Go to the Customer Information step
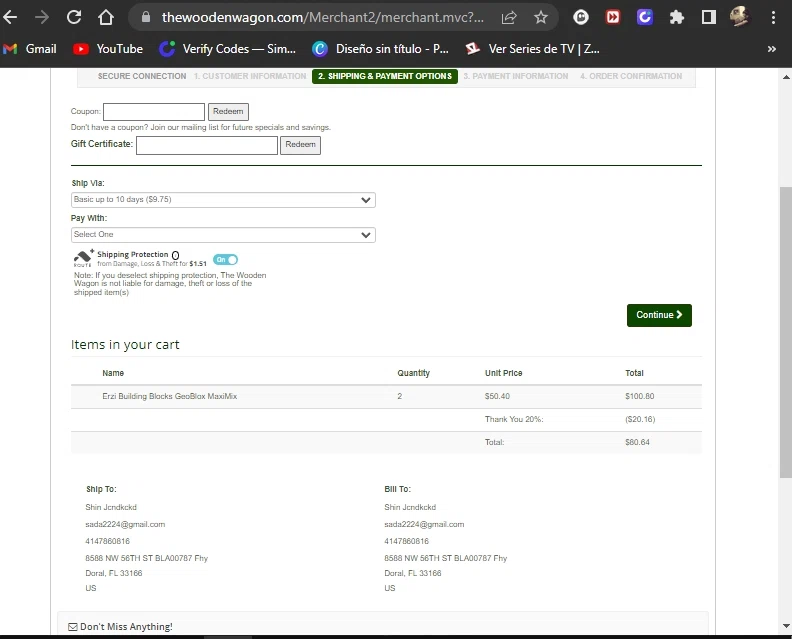 point(250,77)
